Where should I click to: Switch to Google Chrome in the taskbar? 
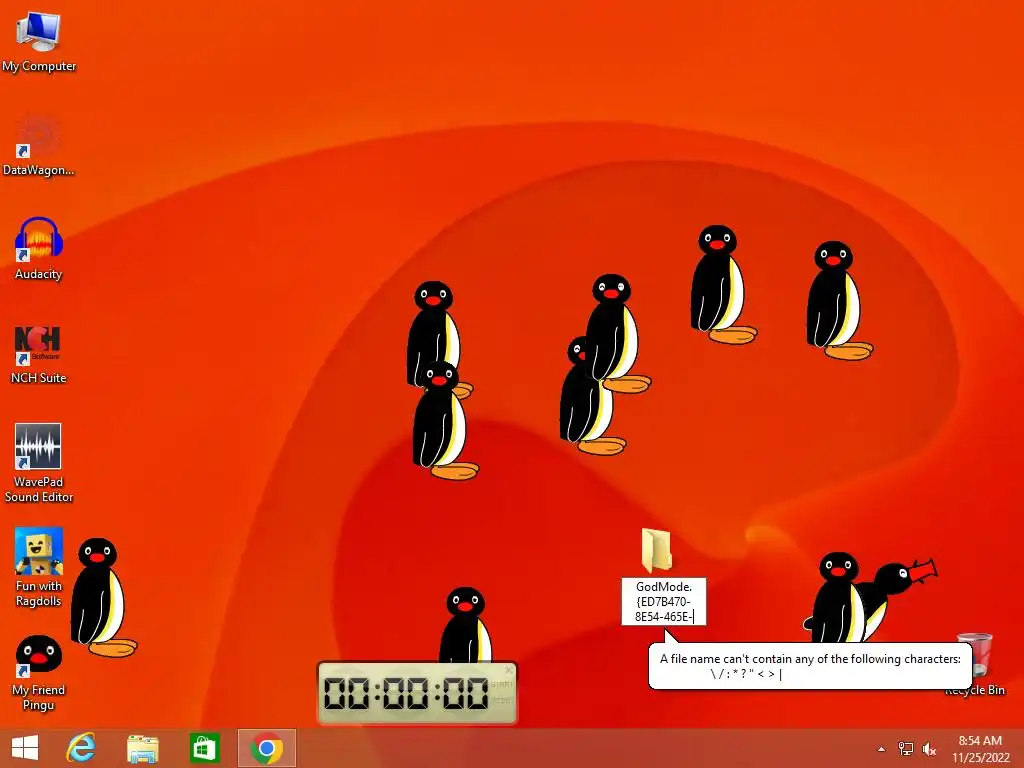tap(266, 748)
